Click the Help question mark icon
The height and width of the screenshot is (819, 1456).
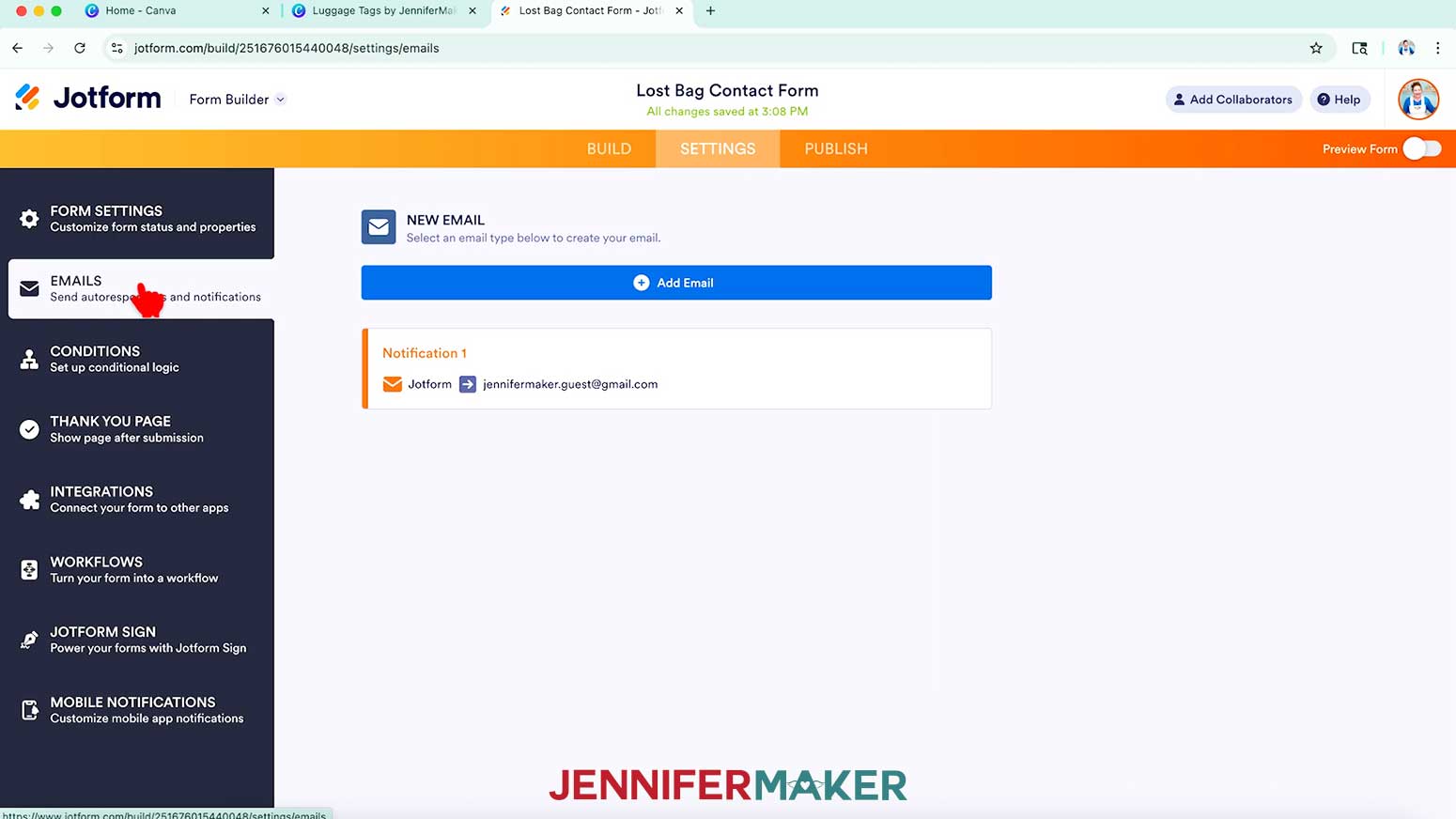[x=1324, y=100]
